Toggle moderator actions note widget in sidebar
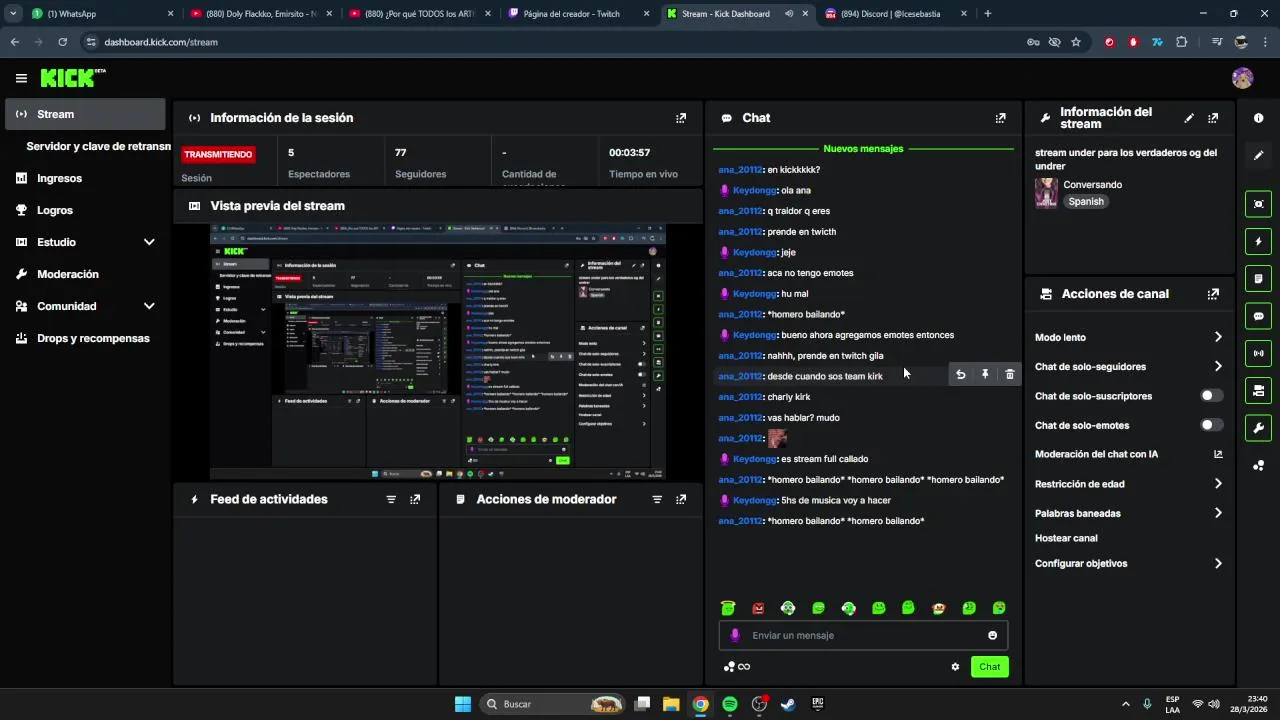The height and width of the screenshot is (720, 1280). 1258,278
